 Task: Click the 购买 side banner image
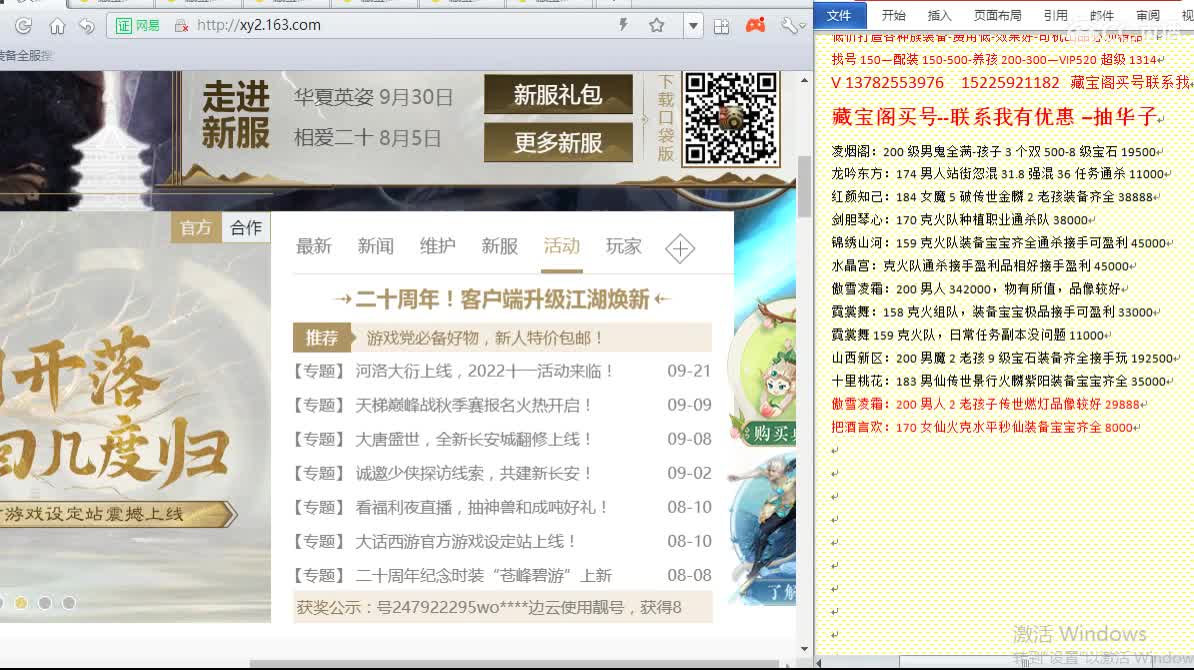click(x=765, y=373)
